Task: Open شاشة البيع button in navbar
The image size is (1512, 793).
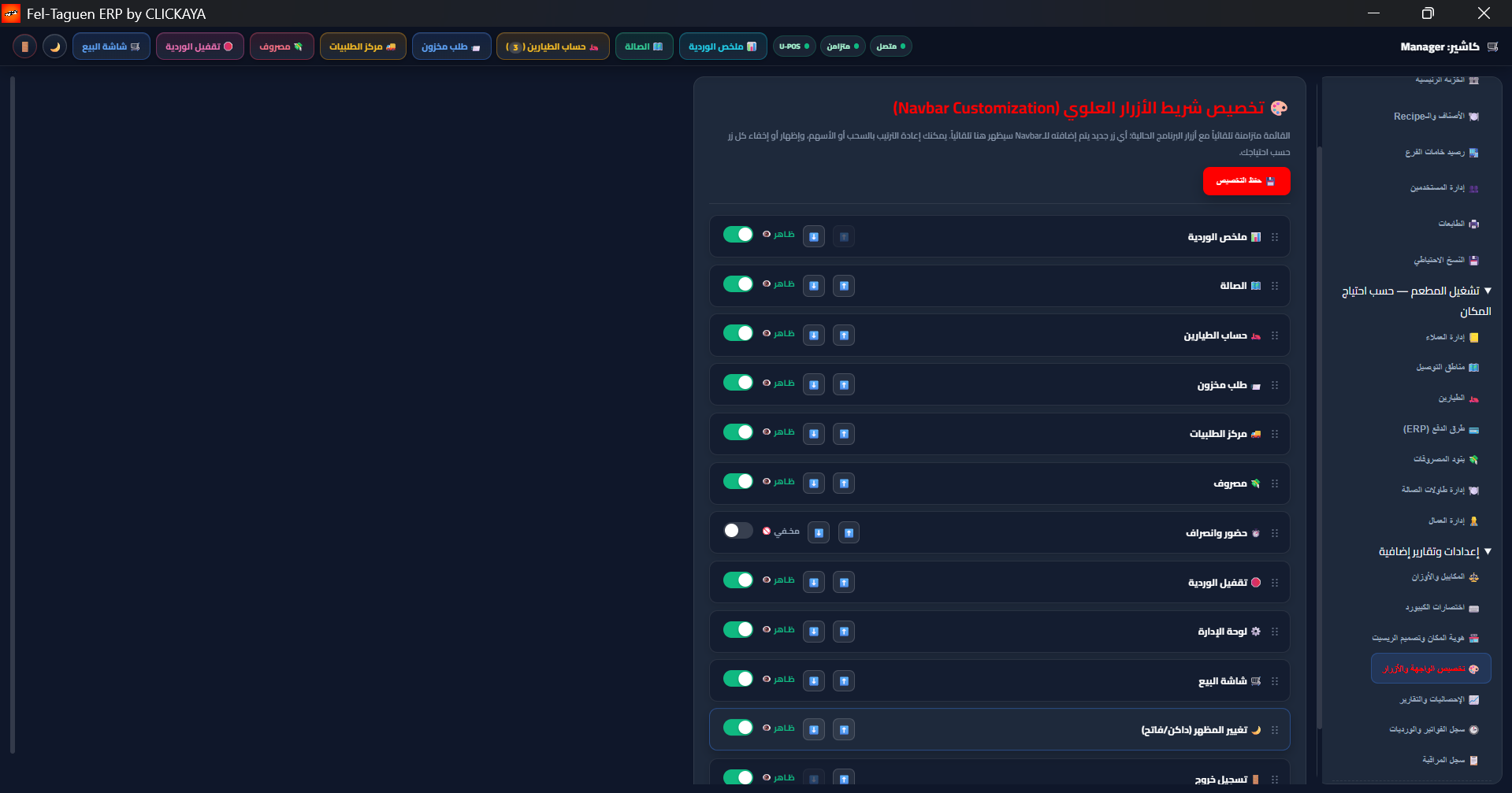Action: (x=111, y=46)
